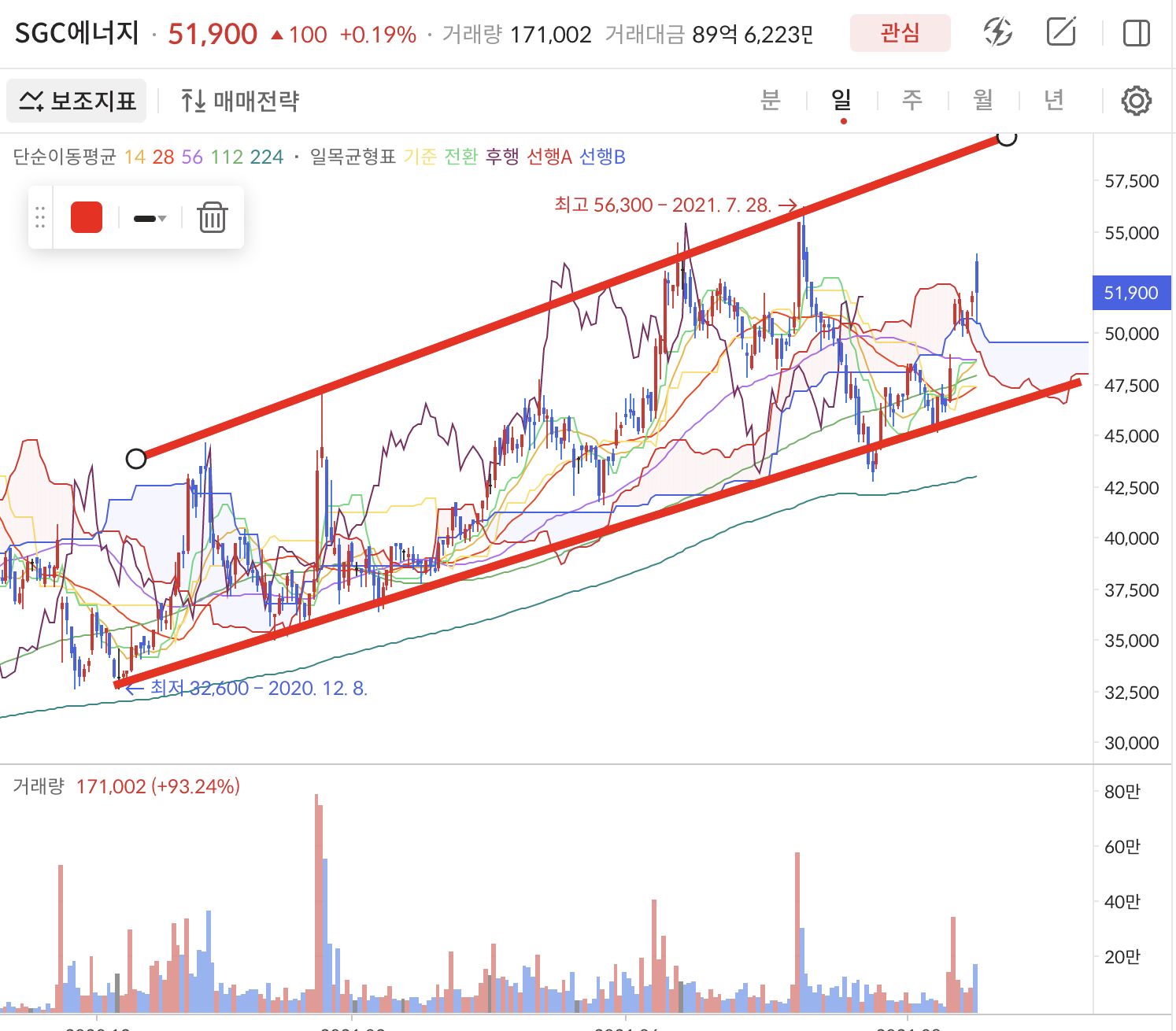Select the 112 moving average period

point(227,157)
